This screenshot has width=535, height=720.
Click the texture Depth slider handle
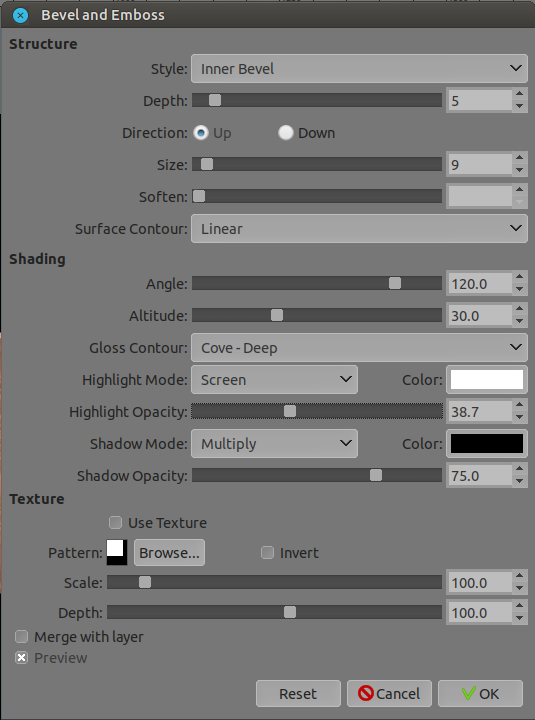pyautogui.click(x=290, y=612)
